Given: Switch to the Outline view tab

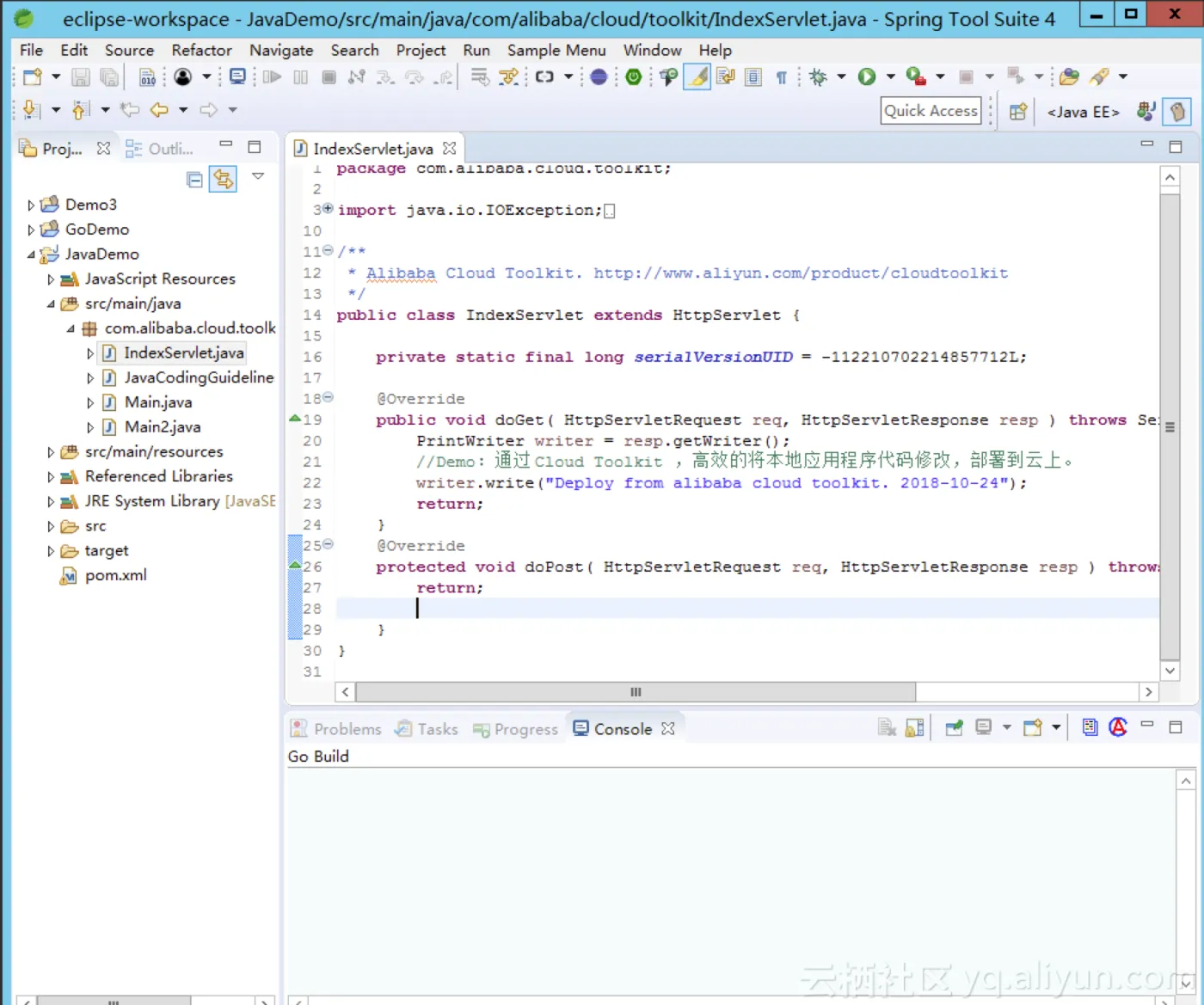Looking at the screenshot, I should coord(159,149).
